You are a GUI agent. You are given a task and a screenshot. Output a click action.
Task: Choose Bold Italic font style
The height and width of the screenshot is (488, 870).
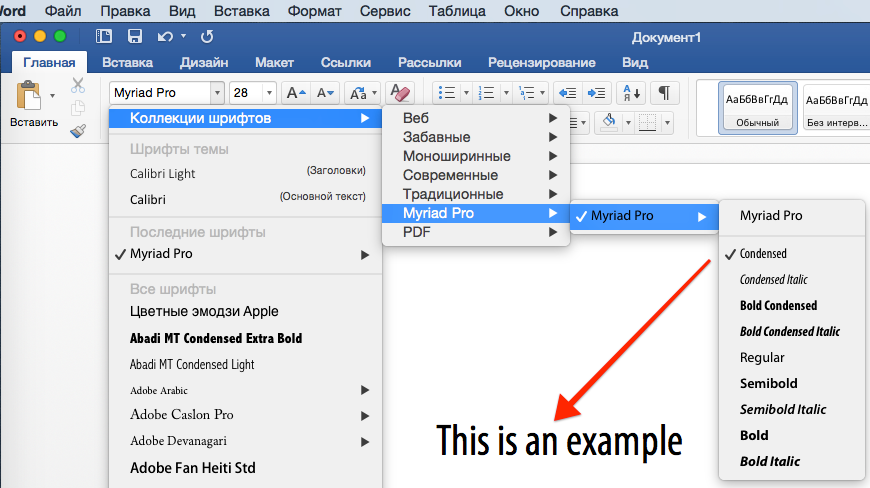click(792, 461)
